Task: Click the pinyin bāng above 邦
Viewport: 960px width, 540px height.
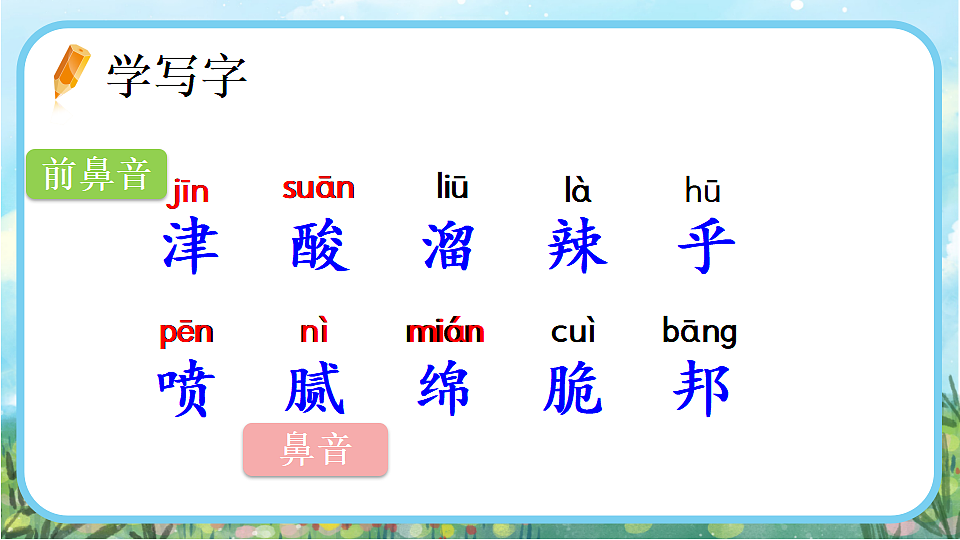Action: [x=700, y=332]
